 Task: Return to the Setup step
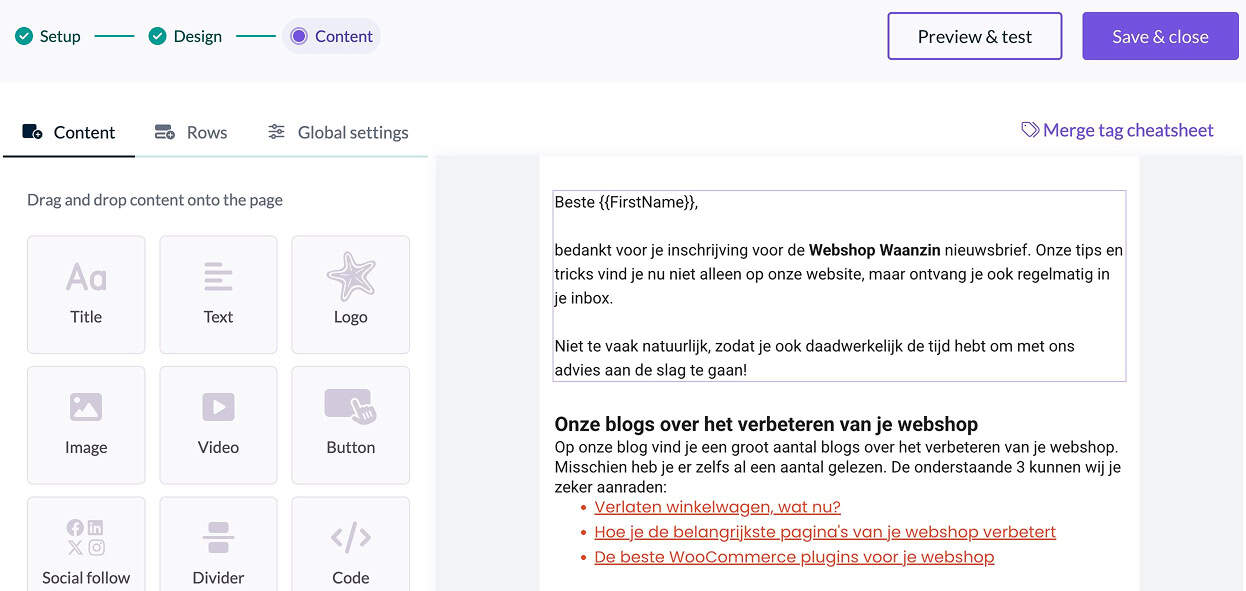47,35
